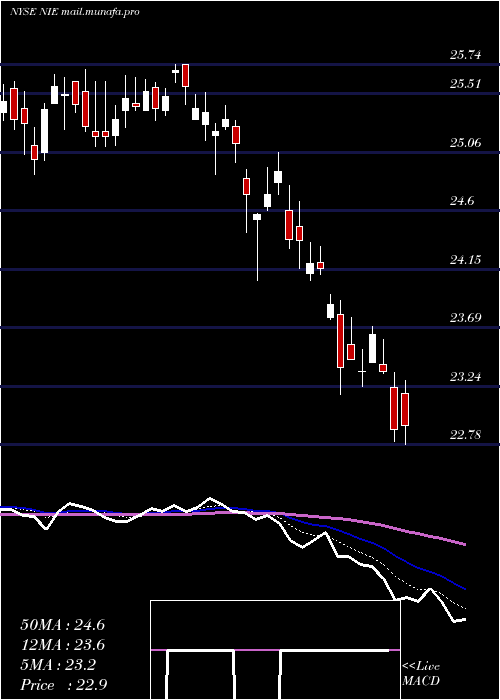Select the 25.74 price level label
The image size is (500, 700).
(x=466, y=55)
